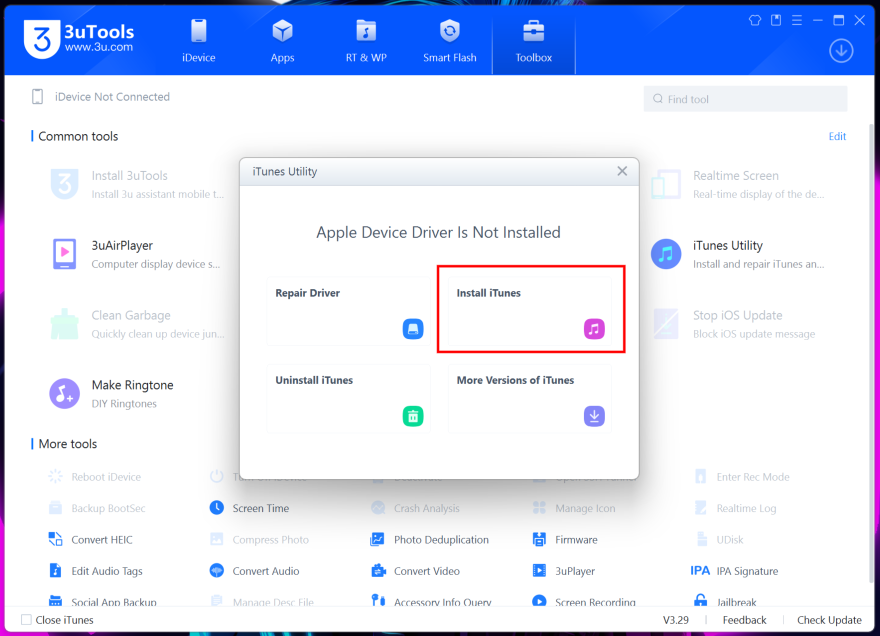Click the pink Install iTunes music icon

[x=594, y=329]
